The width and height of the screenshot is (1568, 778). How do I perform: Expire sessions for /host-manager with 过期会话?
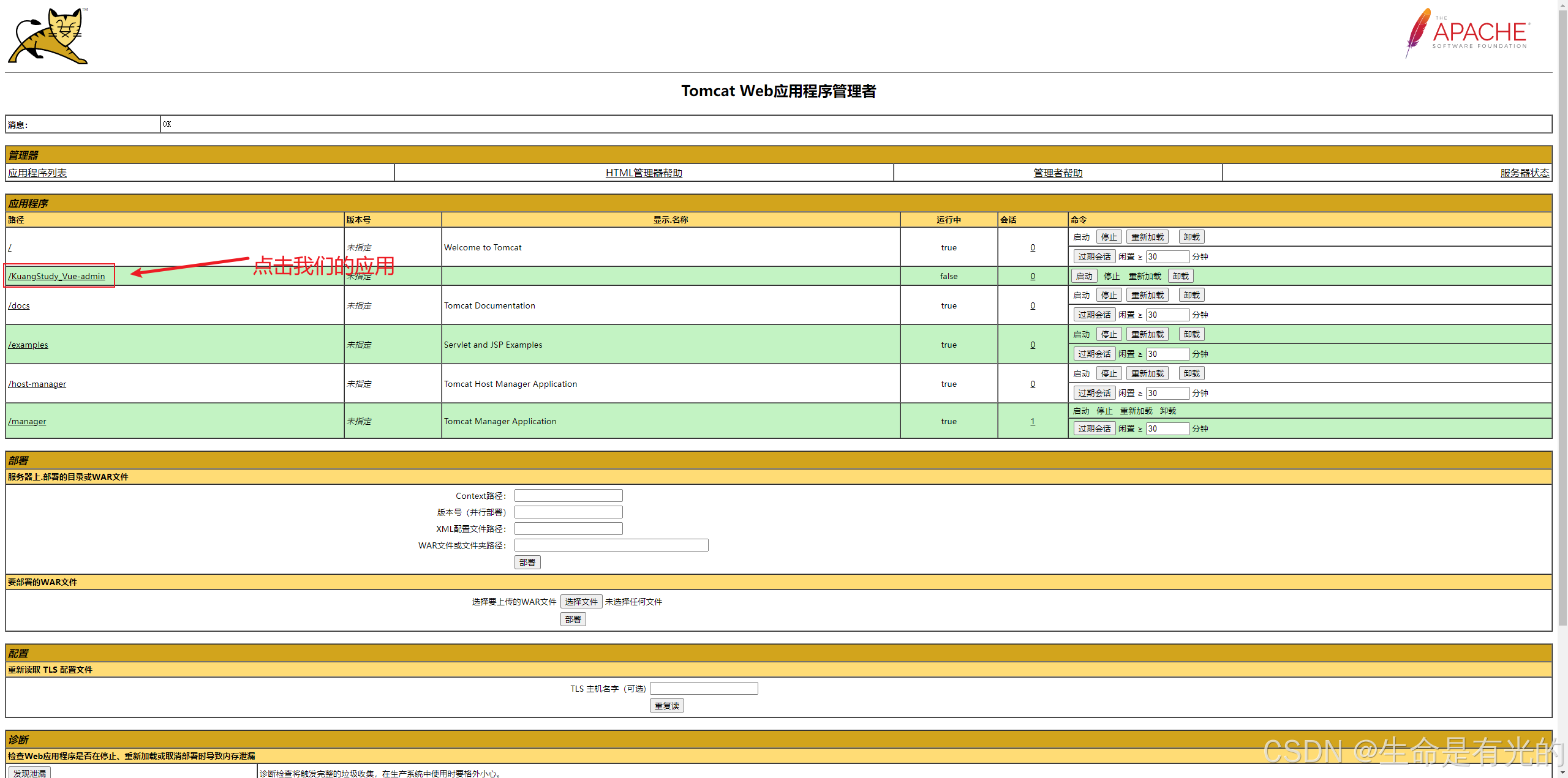pyautogui.click(x=1094, y=393)
